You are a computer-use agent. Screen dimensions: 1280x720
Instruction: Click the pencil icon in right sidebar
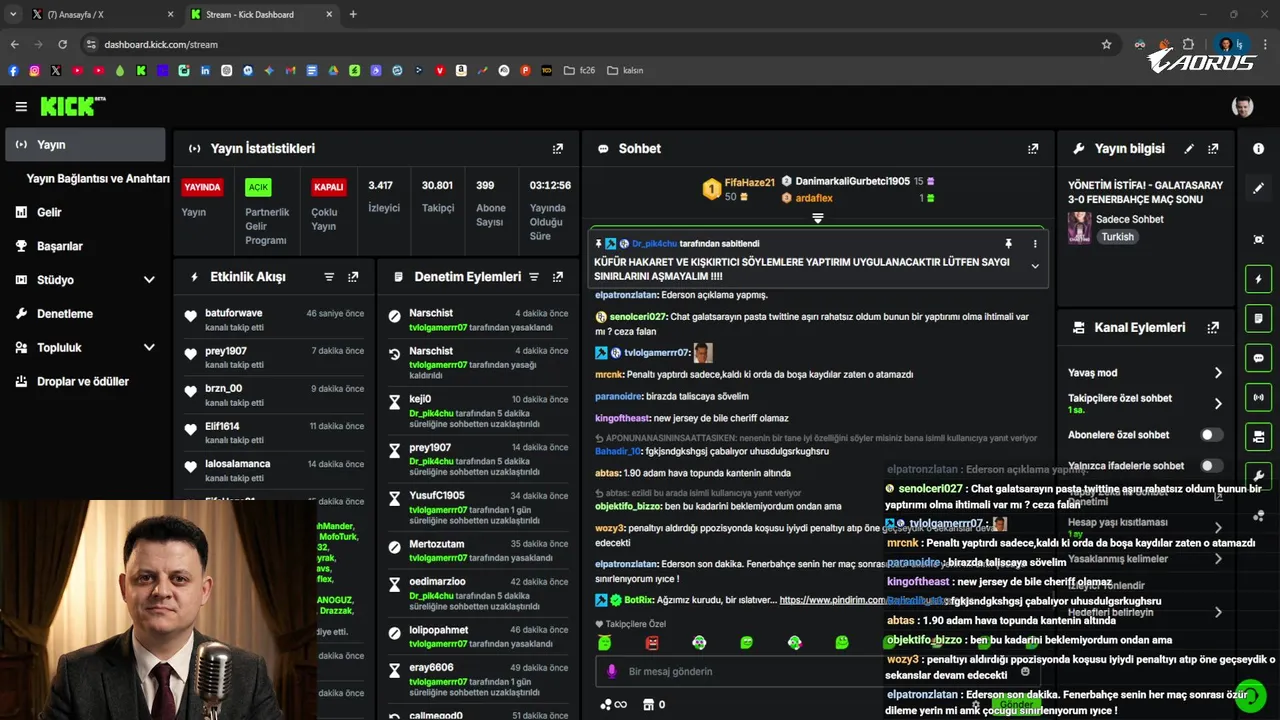1258,188
